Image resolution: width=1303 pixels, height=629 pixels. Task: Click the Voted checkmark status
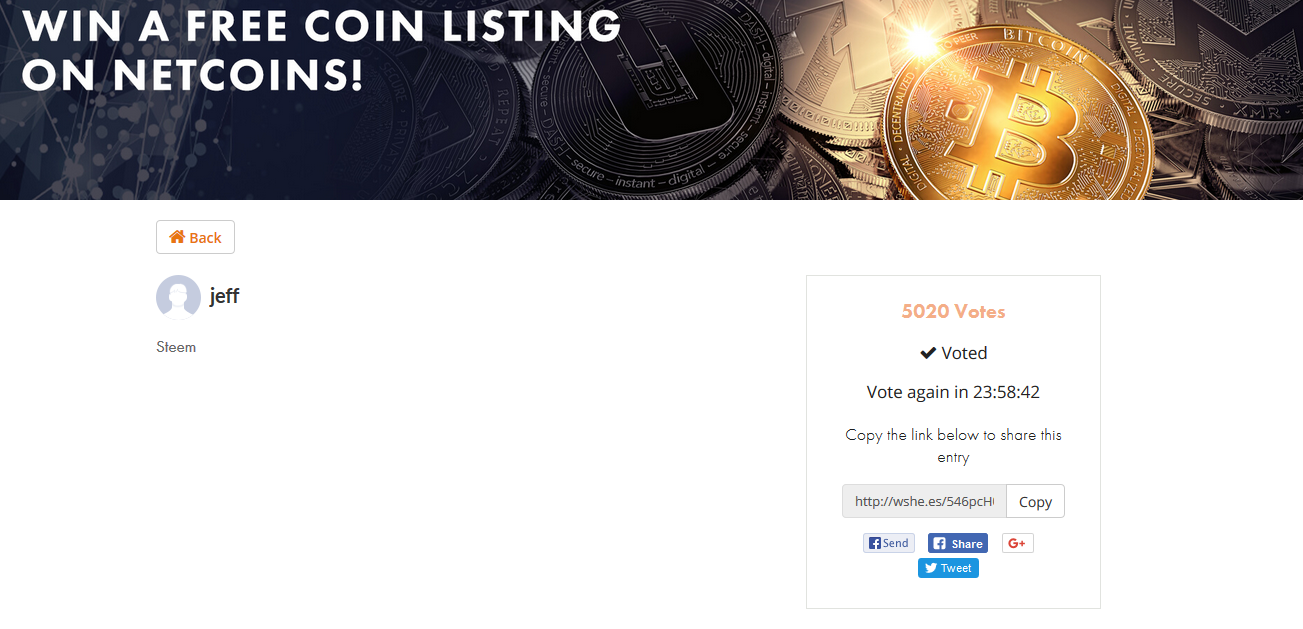point(953,353)
